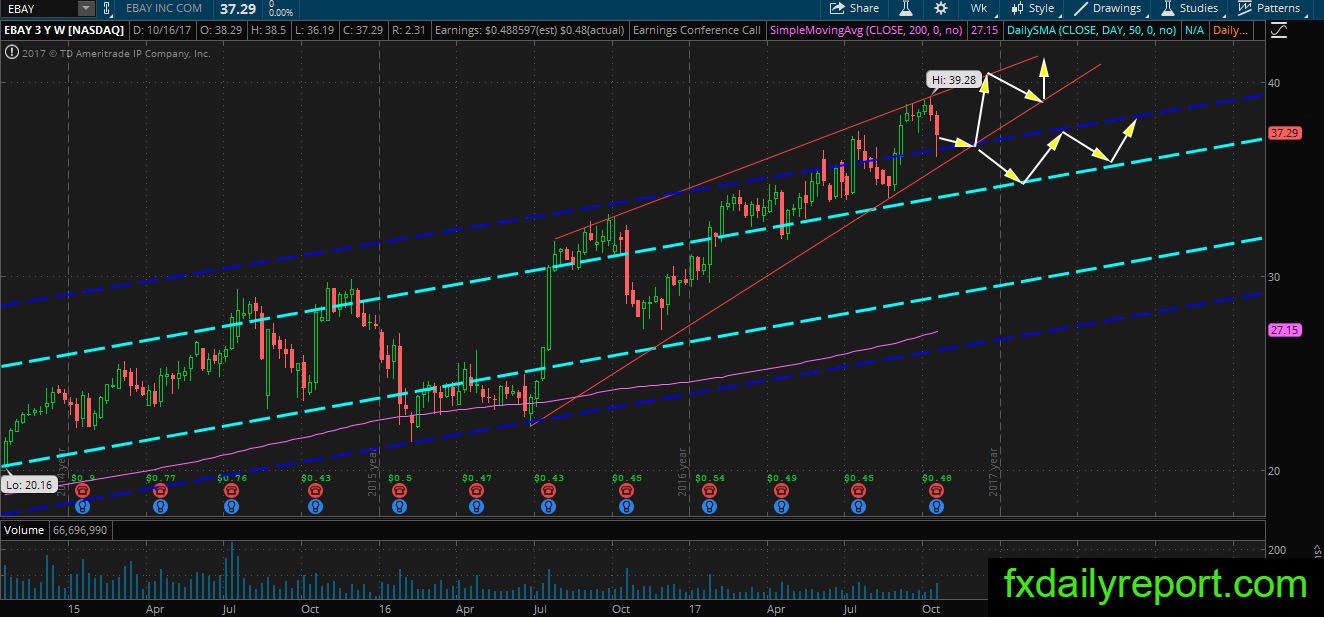Click red earnings phone icon under $0.48

(935, 491)
